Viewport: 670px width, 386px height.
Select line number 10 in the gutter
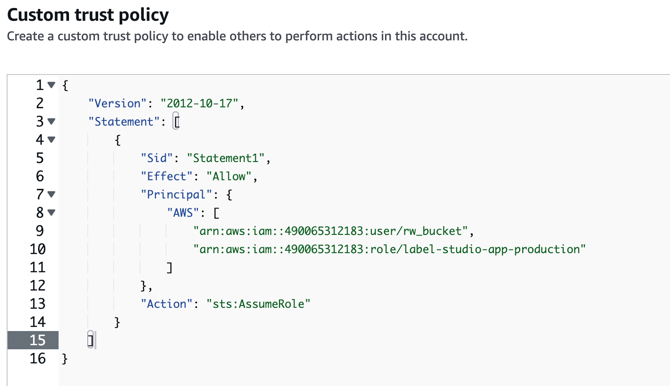pyautogui.click(x=38, y=249)
